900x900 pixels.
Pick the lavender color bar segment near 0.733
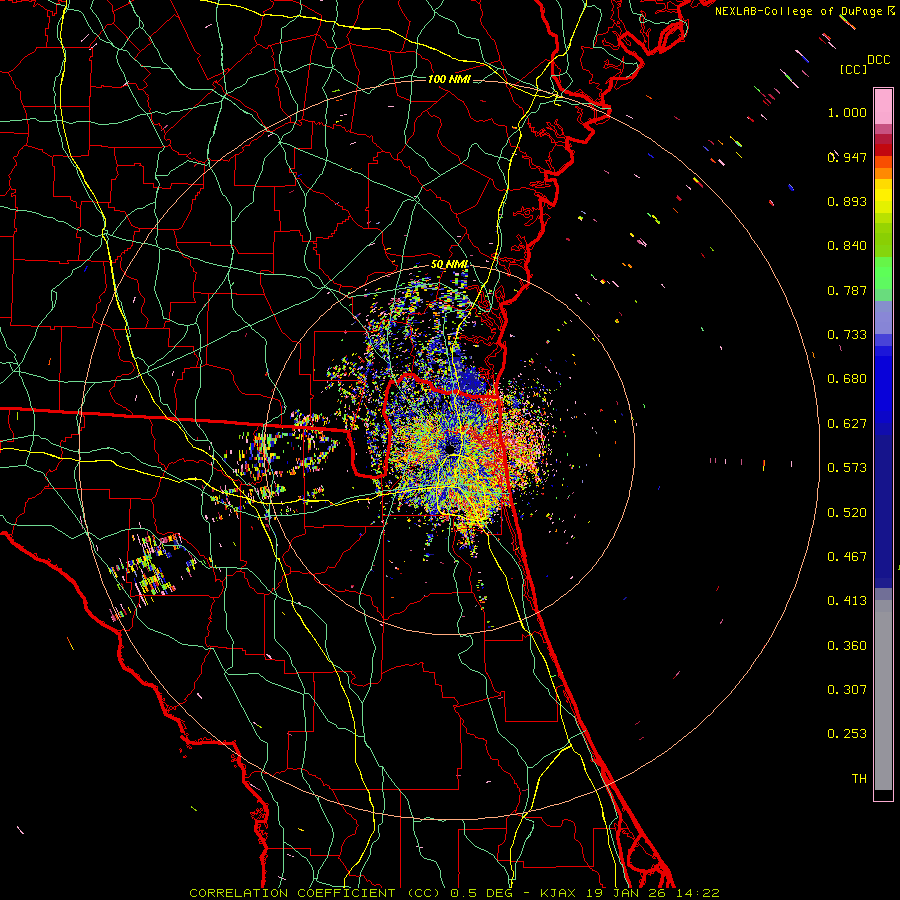pos(883,317)
